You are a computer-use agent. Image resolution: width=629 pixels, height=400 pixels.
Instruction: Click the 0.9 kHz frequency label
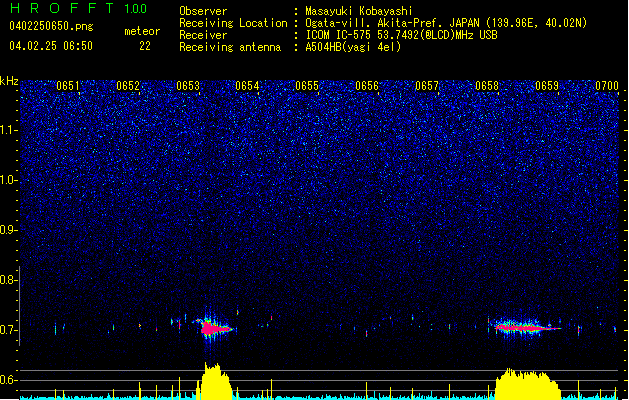tap(9, 230)
